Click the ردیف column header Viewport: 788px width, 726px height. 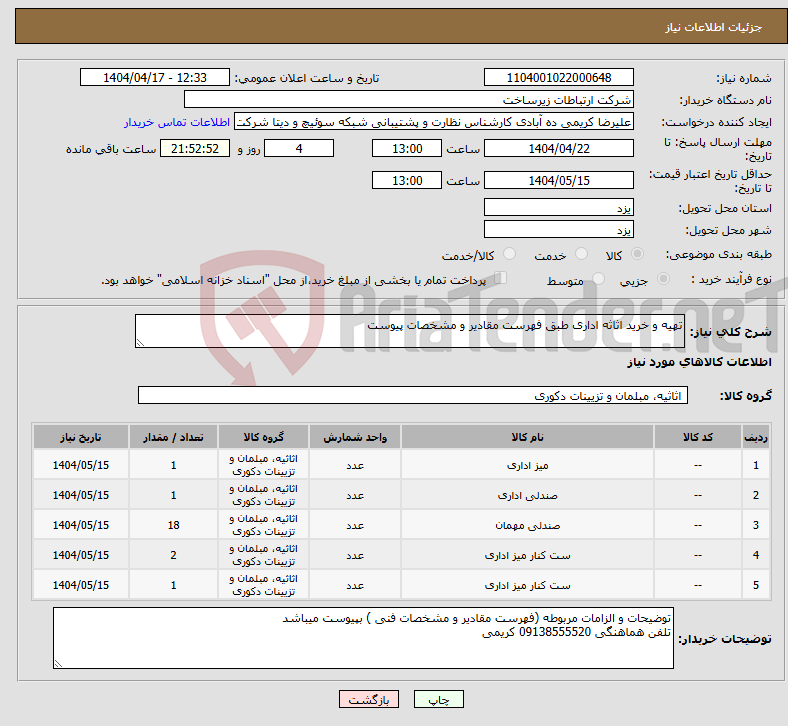pyautogui.click(x=756, y=437)
